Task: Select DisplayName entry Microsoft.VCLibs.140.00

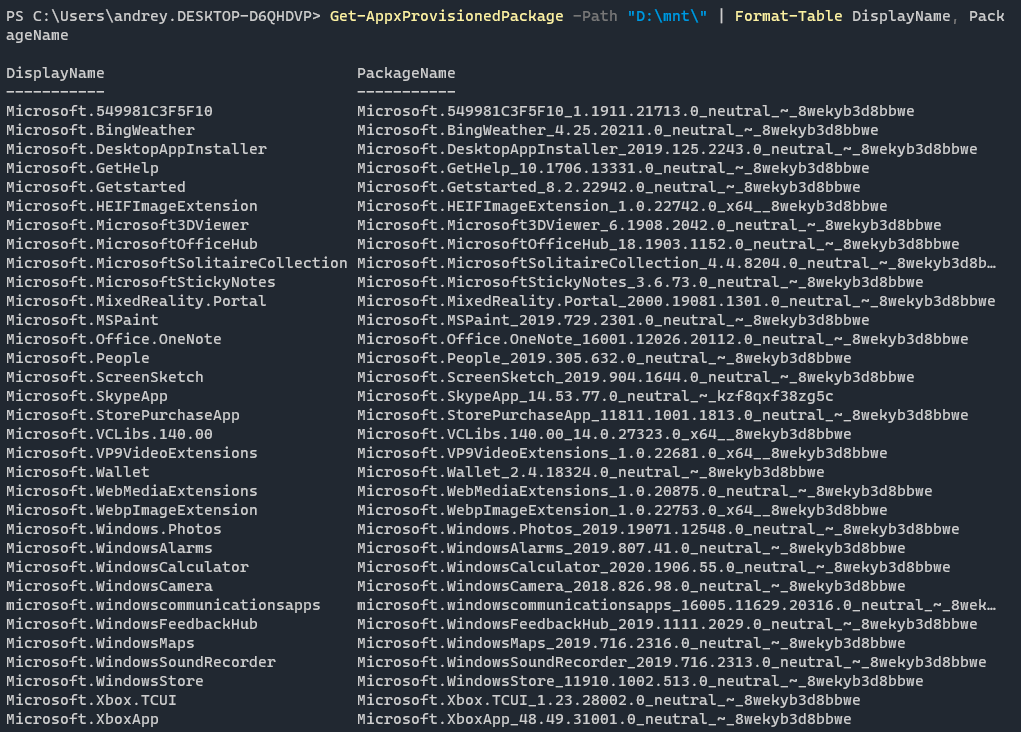Action: [109, 434]
